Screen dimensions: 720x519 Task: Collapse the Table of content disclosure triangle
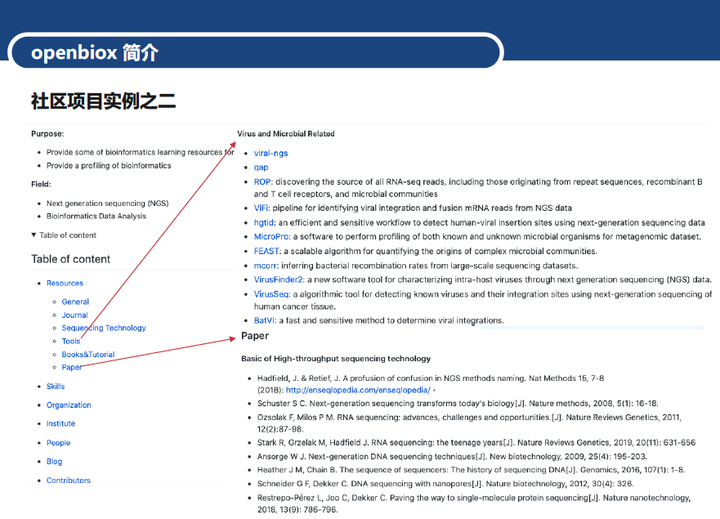34,235
